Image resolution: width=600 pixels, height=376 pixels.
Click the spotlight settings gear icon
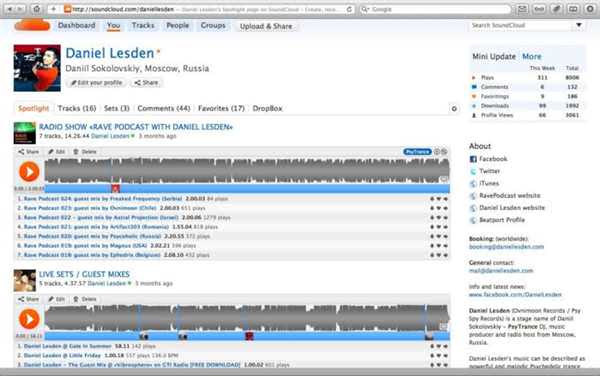point(454,109)
